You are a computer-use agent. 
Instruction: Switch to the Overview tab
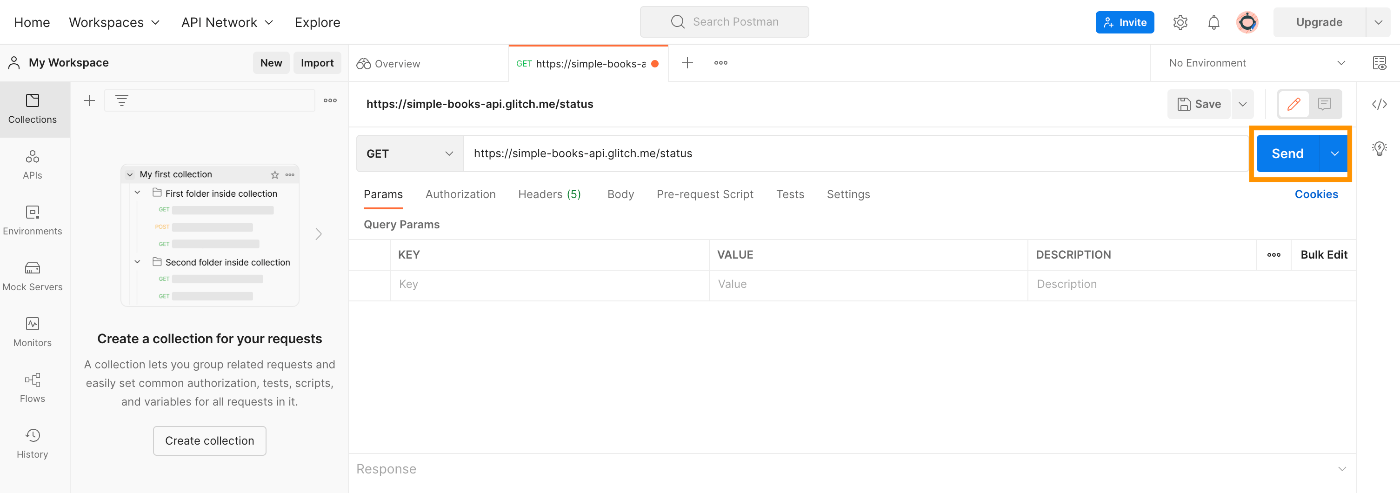point(389,63)
